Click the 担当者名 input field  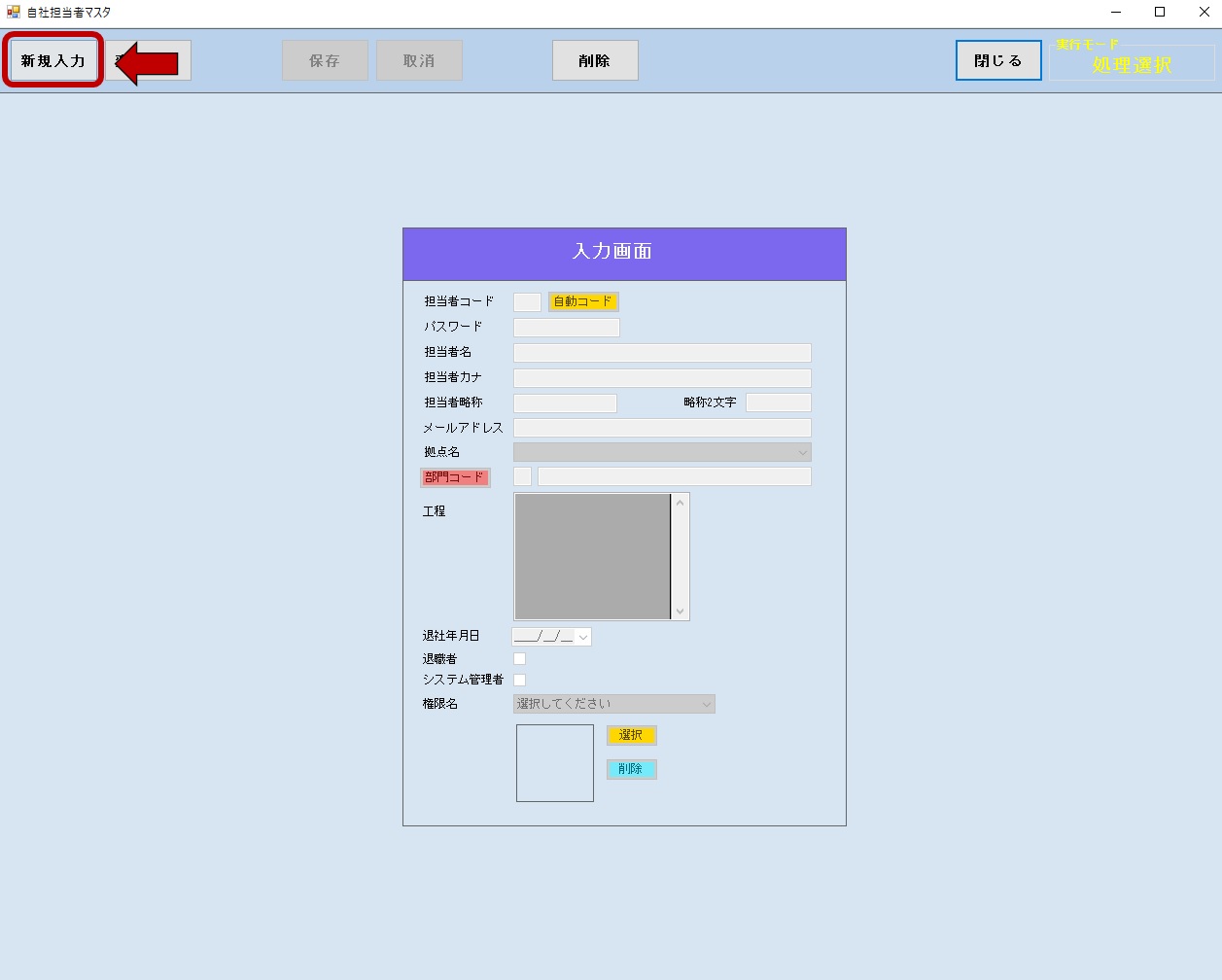click(662, 353)
